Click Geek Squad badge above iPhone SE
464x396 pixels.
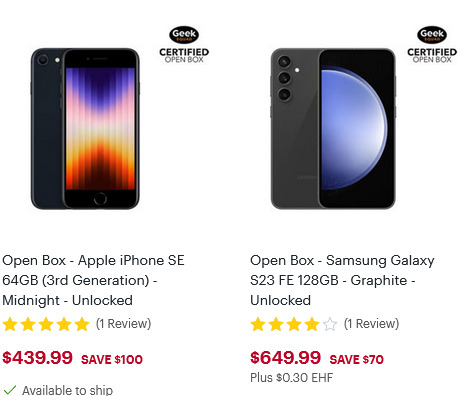[184, 35]
